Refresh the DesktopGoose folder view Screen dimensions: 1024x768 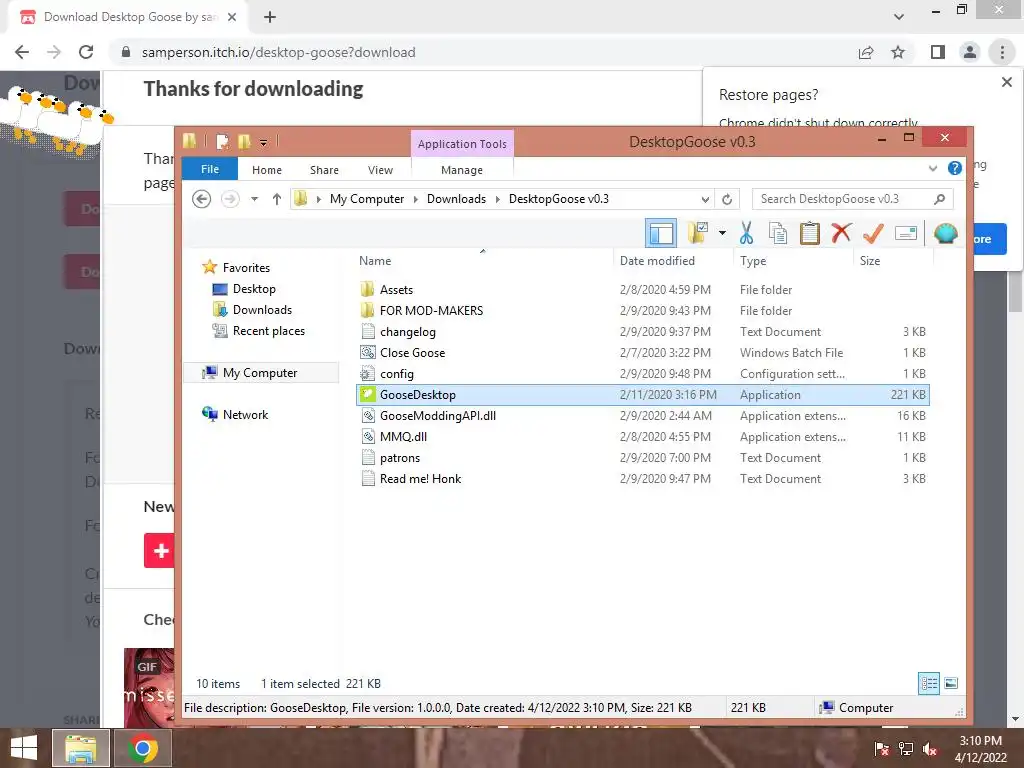coord(727,199)
